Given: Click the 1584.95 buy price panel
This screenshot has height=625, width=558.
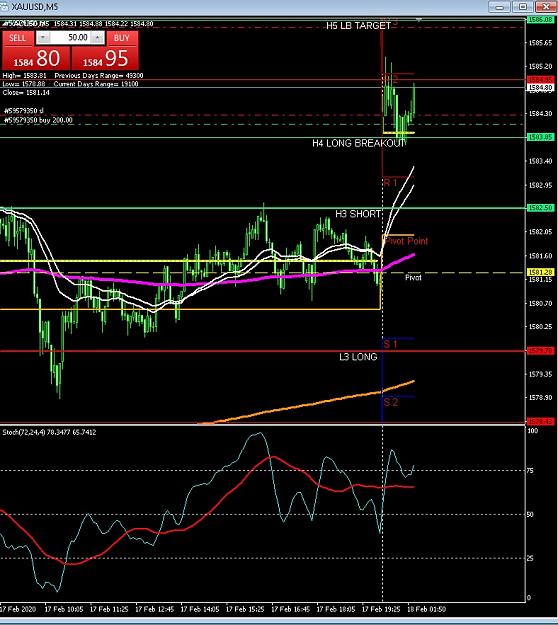Looking at the screenshot, I should click(105, 58).
